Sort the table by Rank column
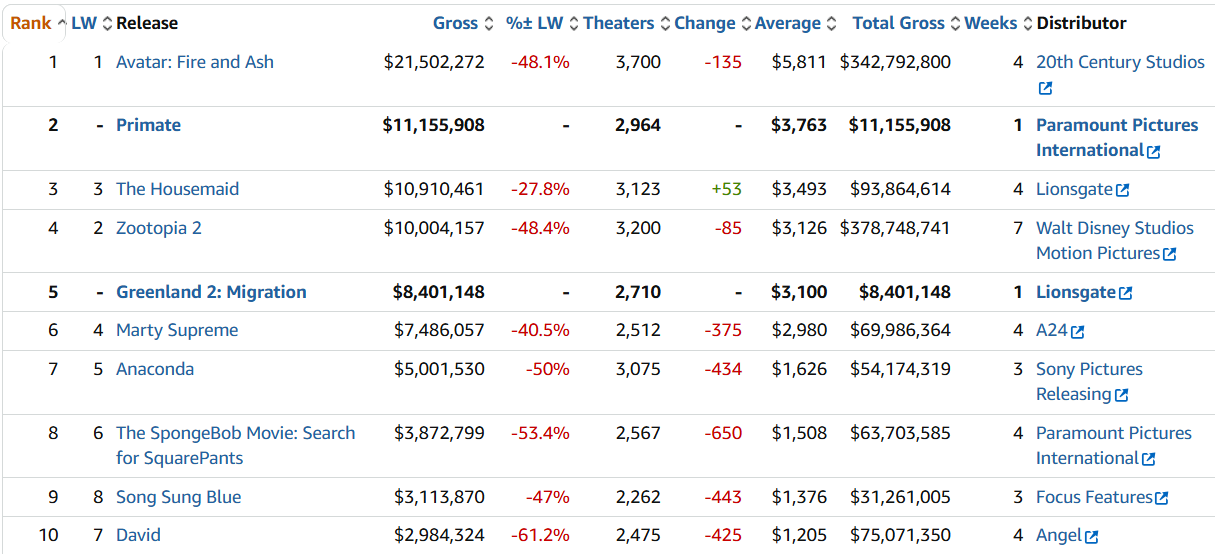1215x554 pixels. tap(31, 23)
